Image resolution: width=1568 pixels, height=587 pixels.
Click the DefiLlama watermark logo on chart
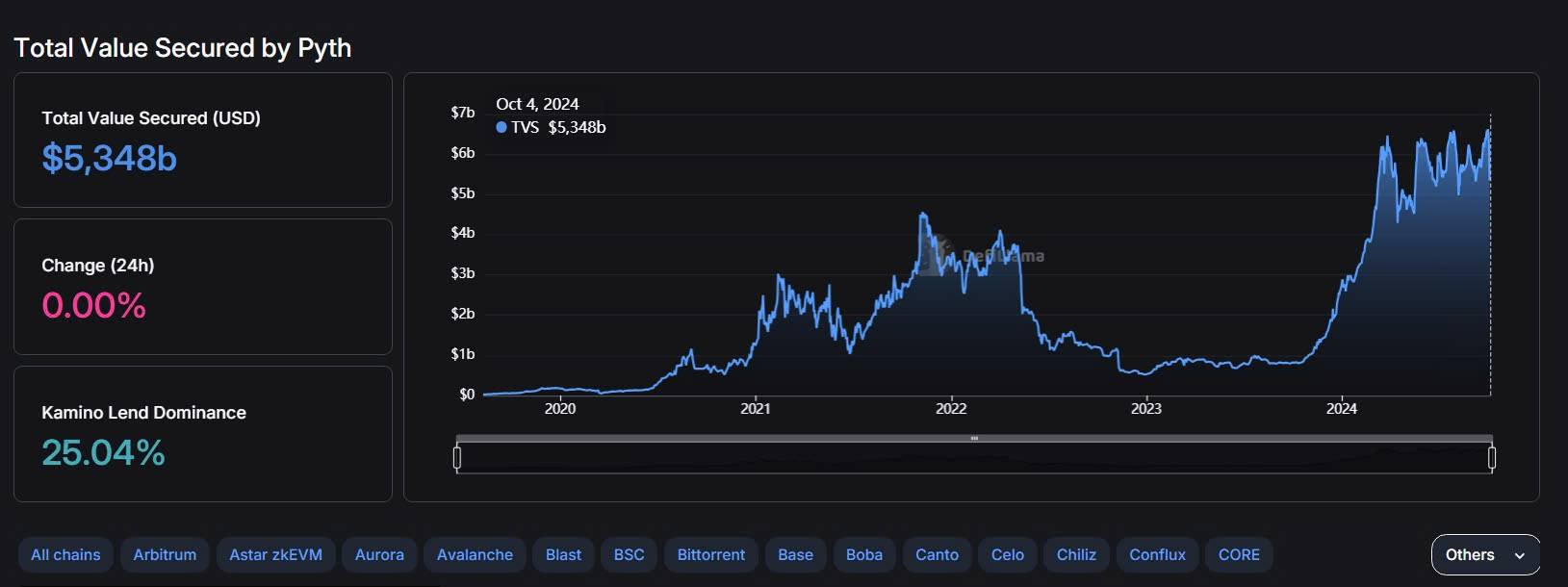click(x=930, y=256)
